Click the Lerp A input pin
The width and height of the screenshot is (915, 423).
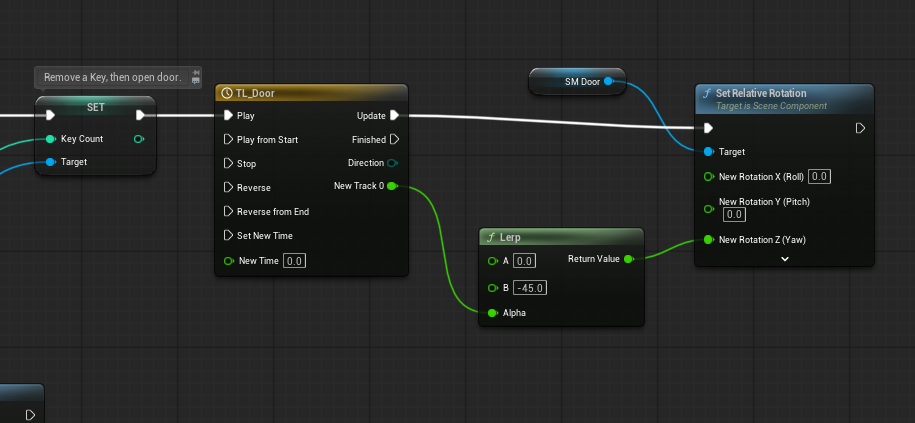pyautogui.click(x=493, y=261)
